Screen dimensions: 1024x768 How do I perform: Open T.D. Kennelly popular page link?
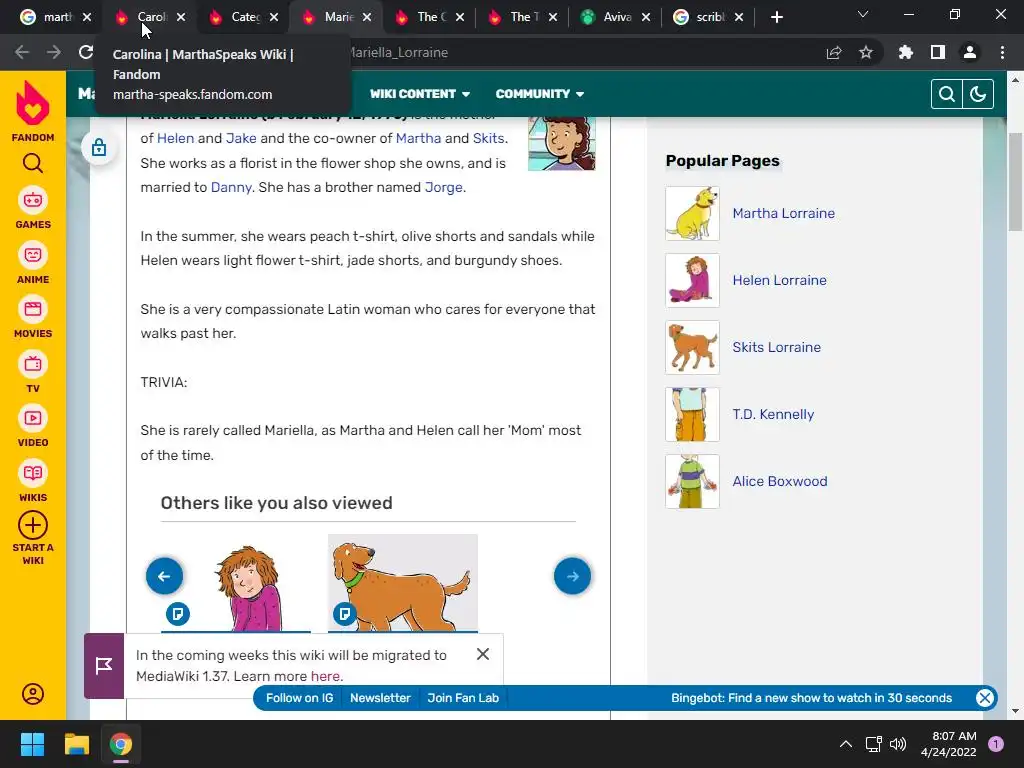pos(773,414)
